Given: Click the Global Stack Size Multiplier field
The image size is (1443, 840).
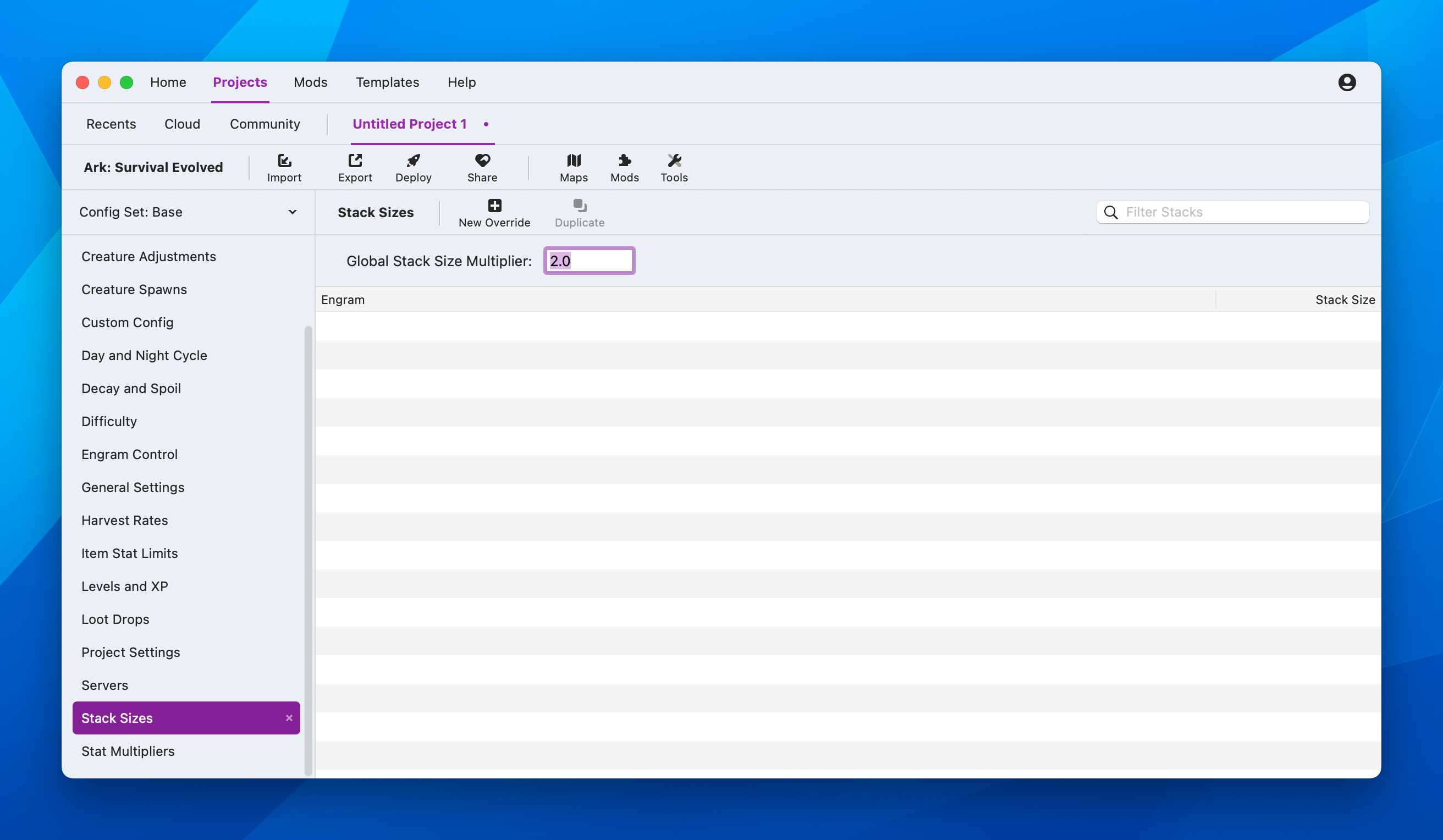Looking at the screenshot, I should [x=588, y=261].
